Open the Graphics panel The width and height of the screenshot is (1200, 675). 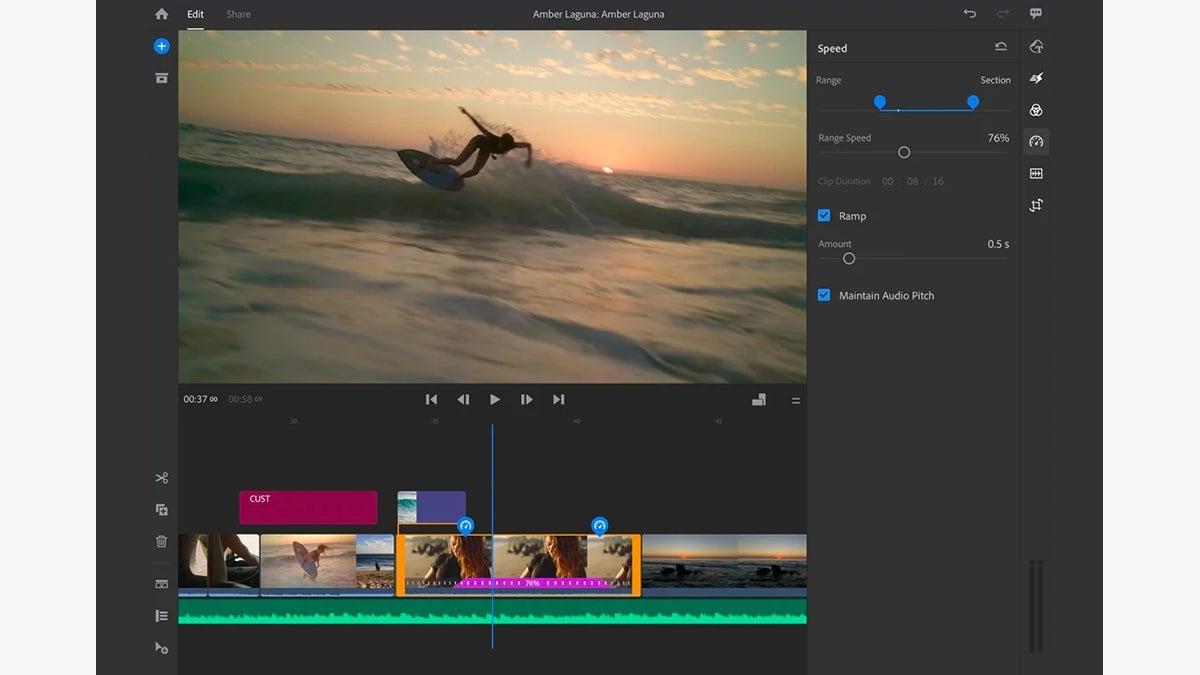pos(1036,46)
